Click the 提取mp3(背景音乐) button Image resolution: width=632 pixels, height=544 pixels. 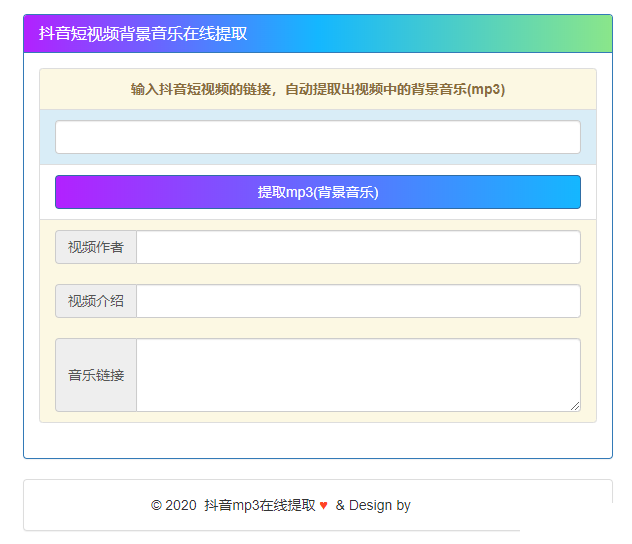318,192
